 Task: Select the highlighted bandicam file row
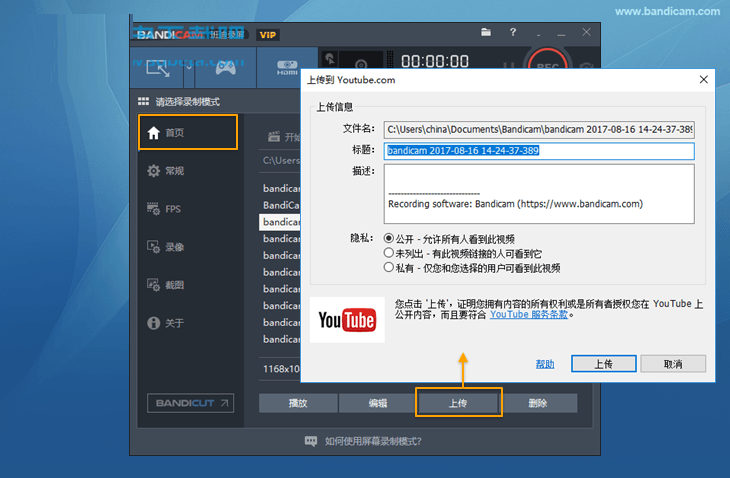[x=280, y=222]
